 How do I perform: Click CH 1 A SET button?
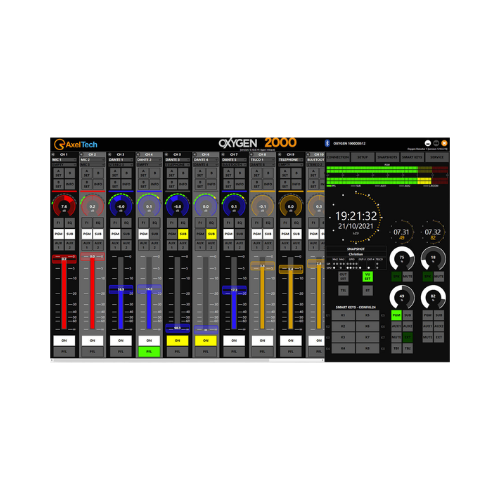point(59,173)
